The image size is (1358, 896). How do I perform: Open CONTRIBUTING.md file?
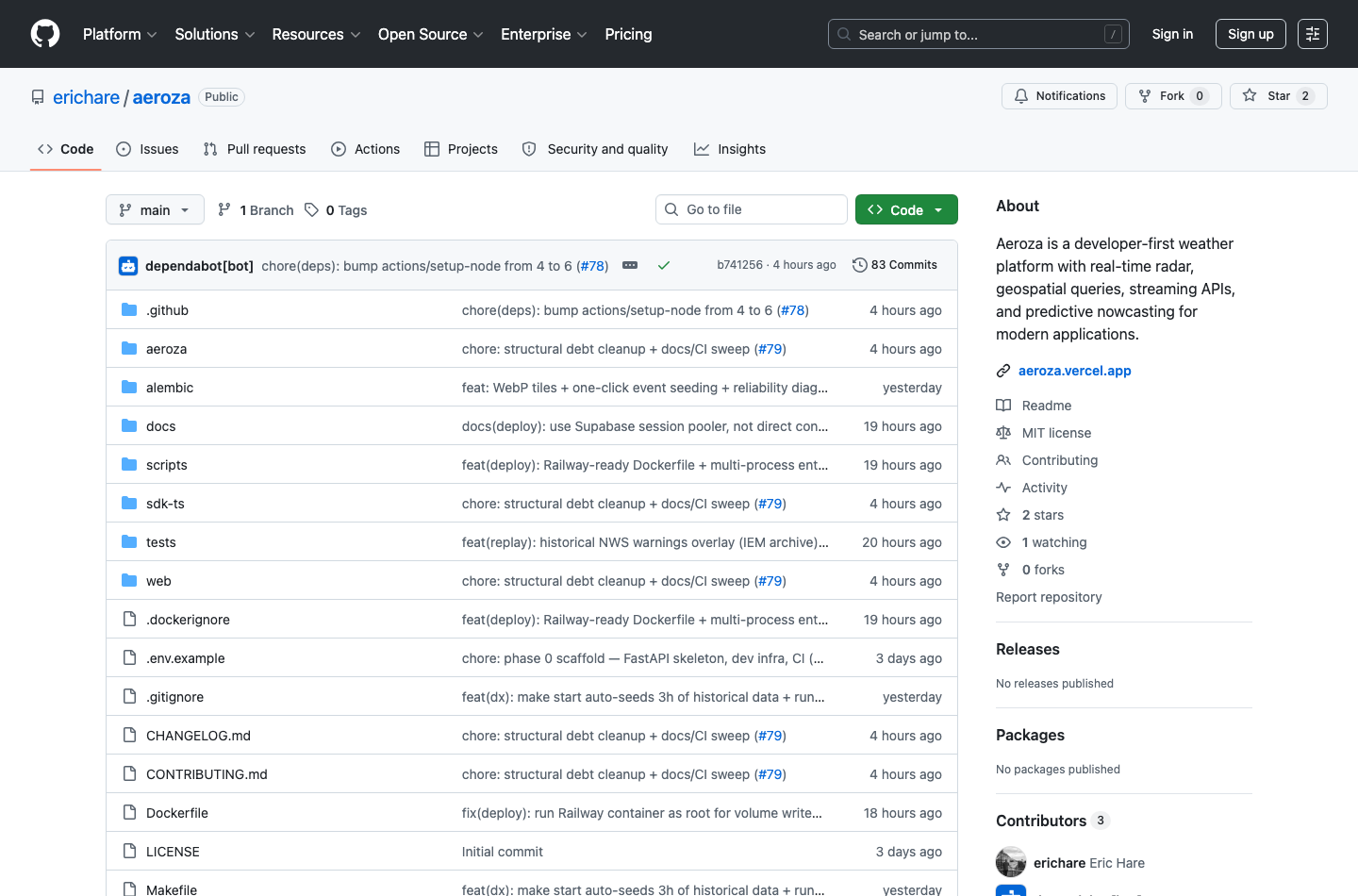pos(207,774)
